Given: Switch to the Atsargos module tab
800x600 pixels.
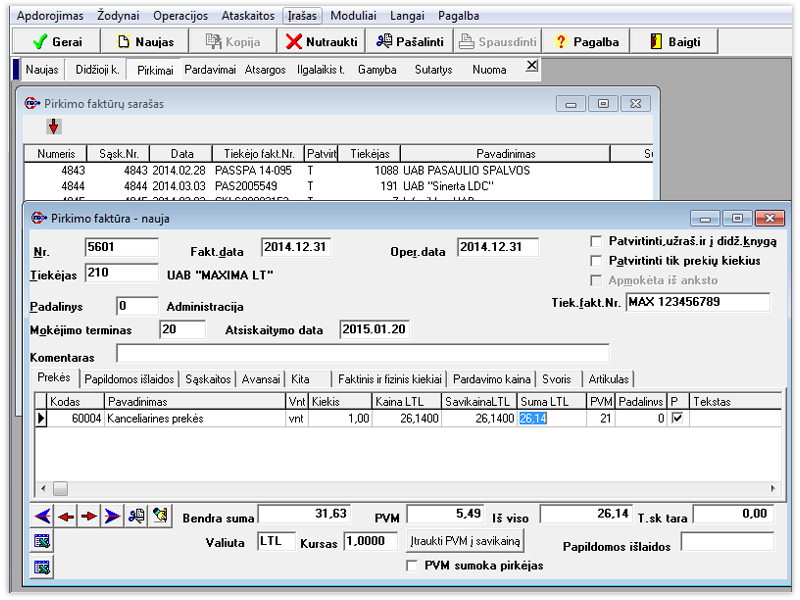Looking at the screenshot, I should [x=265, y=69].
